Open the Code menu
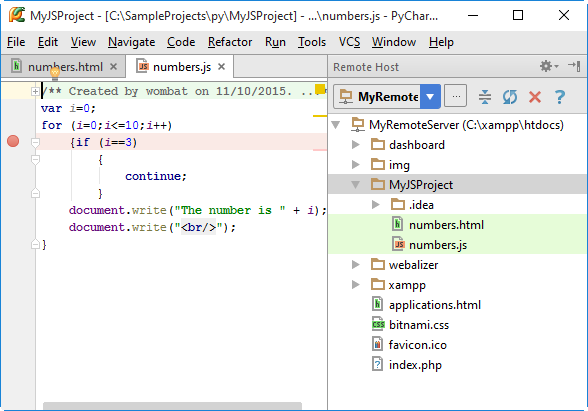This screenshot has height=411, width=588. (x=181, y=42)
